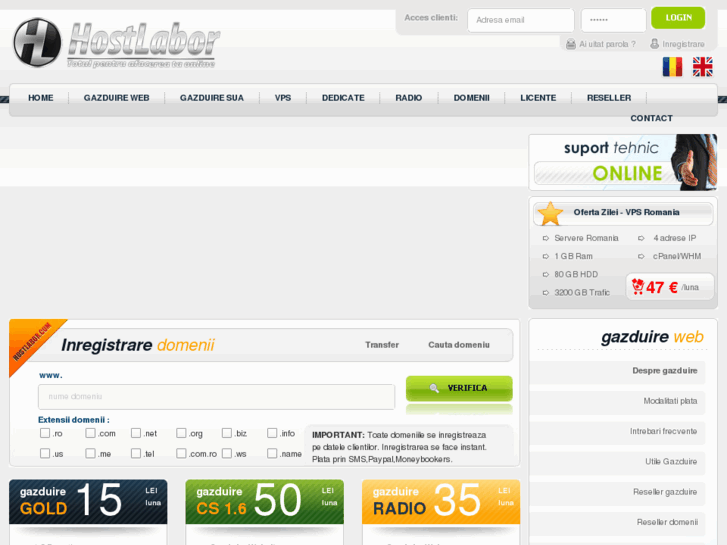Tick the .ws extension checkbox
The image size is (727, 545).
[226, 453]
